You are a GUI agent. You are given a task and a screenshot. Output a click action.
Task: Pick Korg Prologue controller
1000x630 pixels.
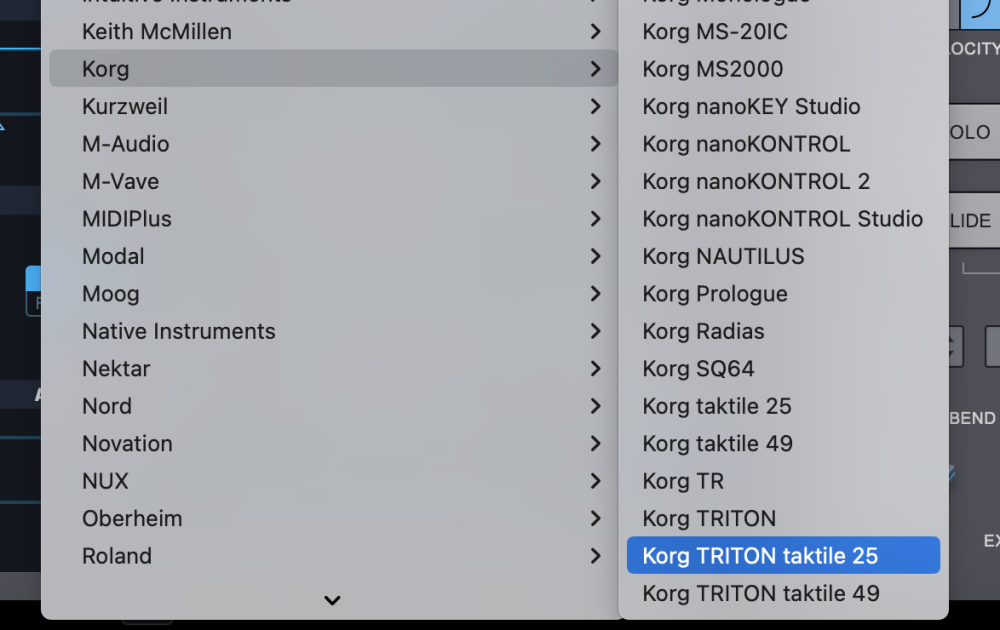715,294
